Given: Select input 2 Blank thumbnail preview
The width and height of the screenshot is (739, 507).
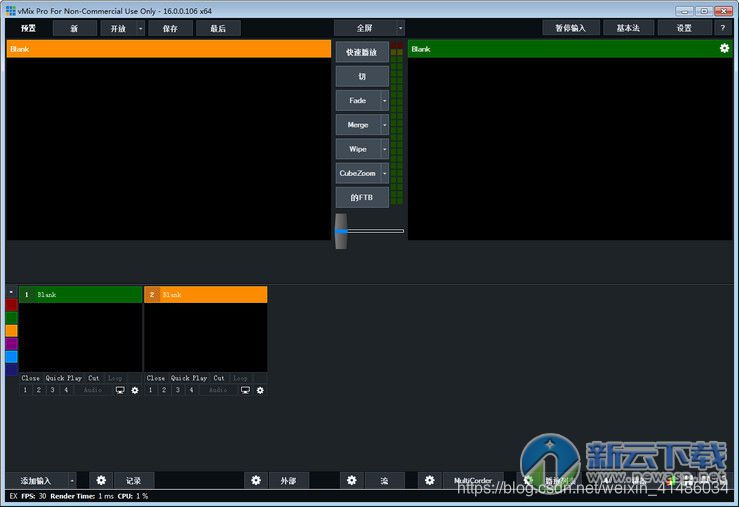Looking at the screenshot, I should tap(206, 337).
